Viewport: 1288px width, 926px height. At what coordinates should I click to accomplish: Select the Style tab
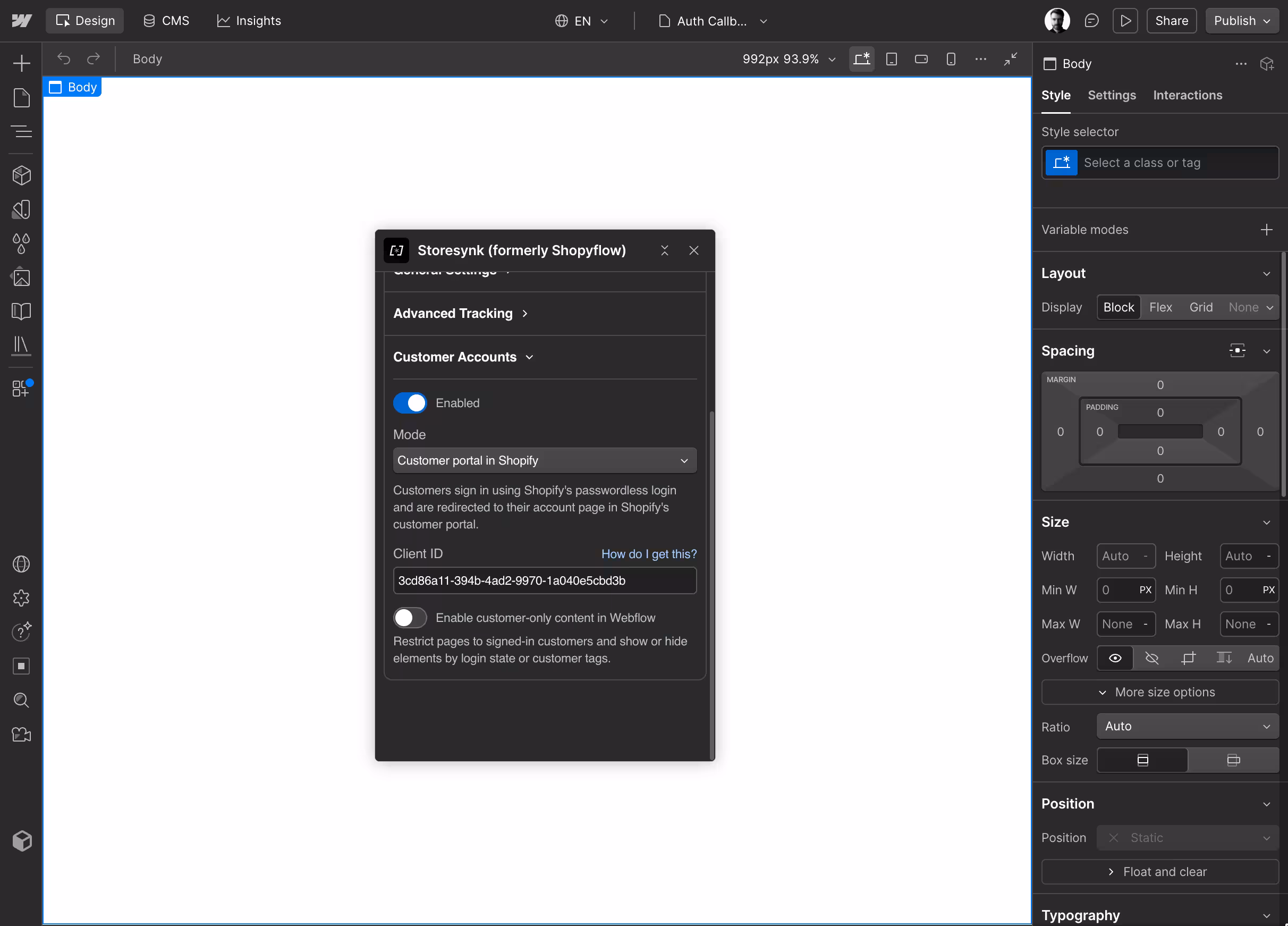coord(1056,96)
